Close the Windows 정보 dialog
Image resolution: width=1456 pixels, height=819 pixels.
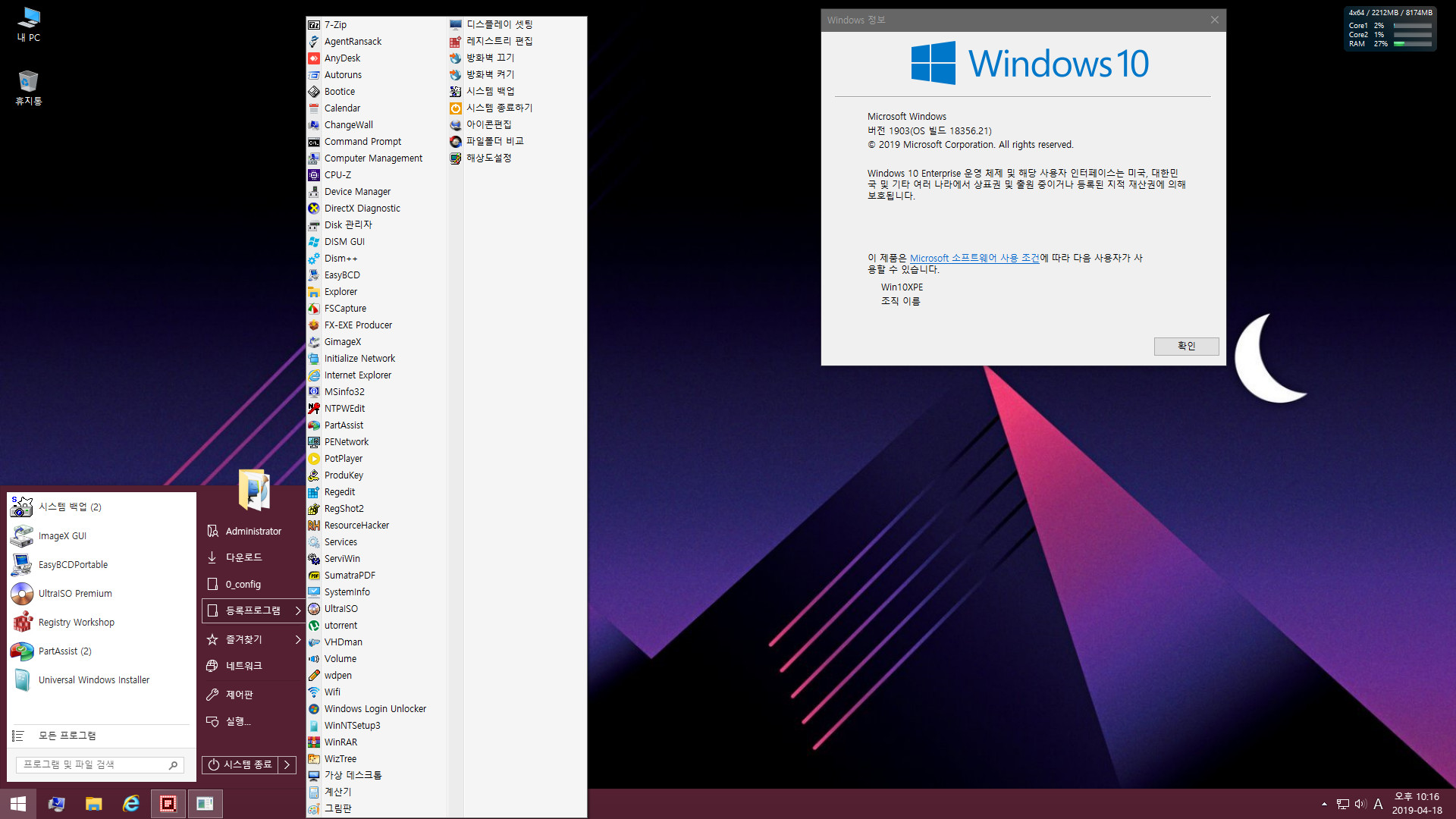coord(1214,20)
